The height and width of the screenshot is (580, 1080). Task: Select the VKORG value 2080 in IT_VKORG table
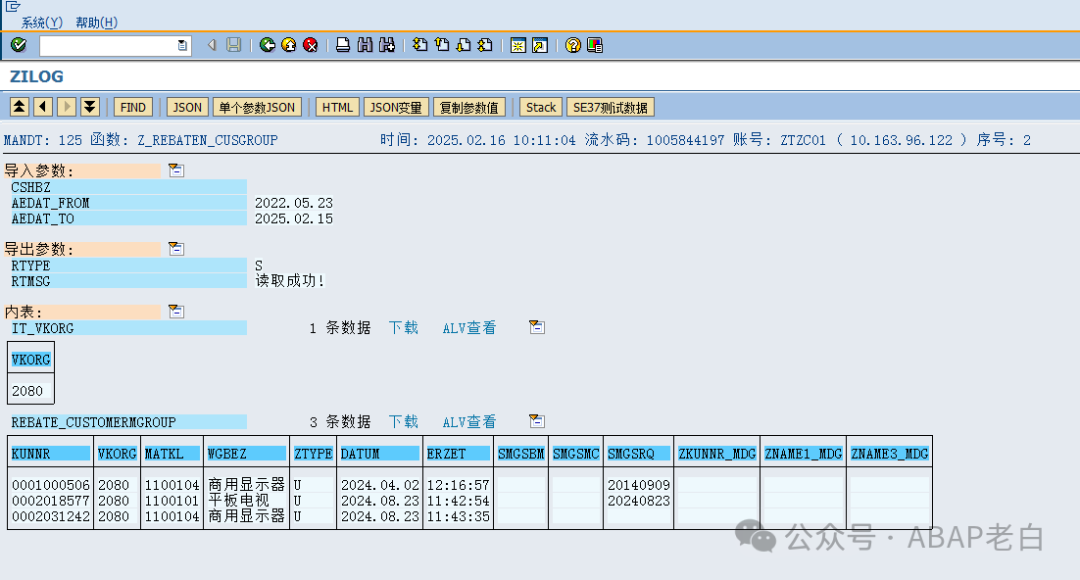[28, 391]
